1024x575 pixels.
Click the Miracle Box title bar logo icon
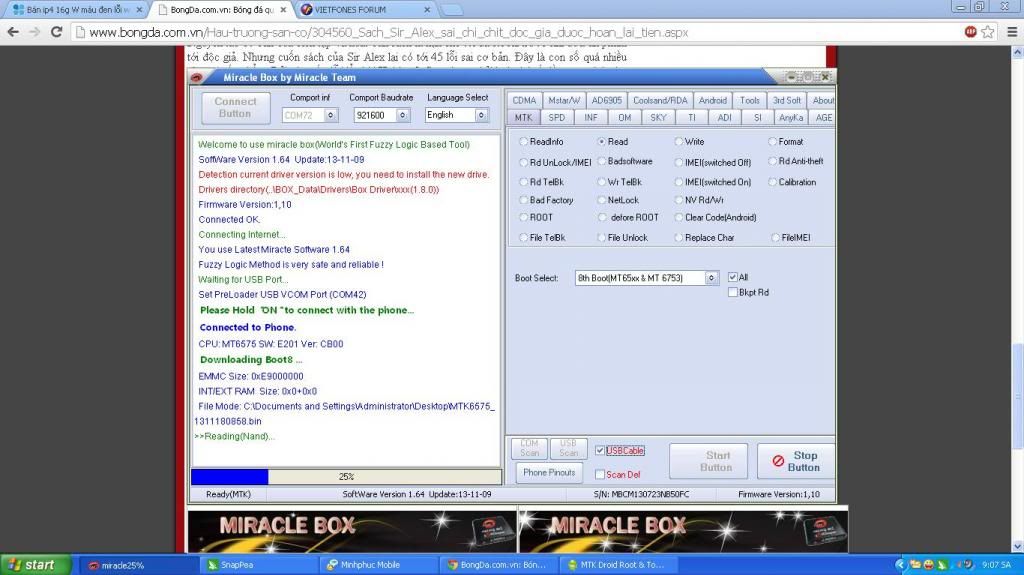(x=197, y=77)
